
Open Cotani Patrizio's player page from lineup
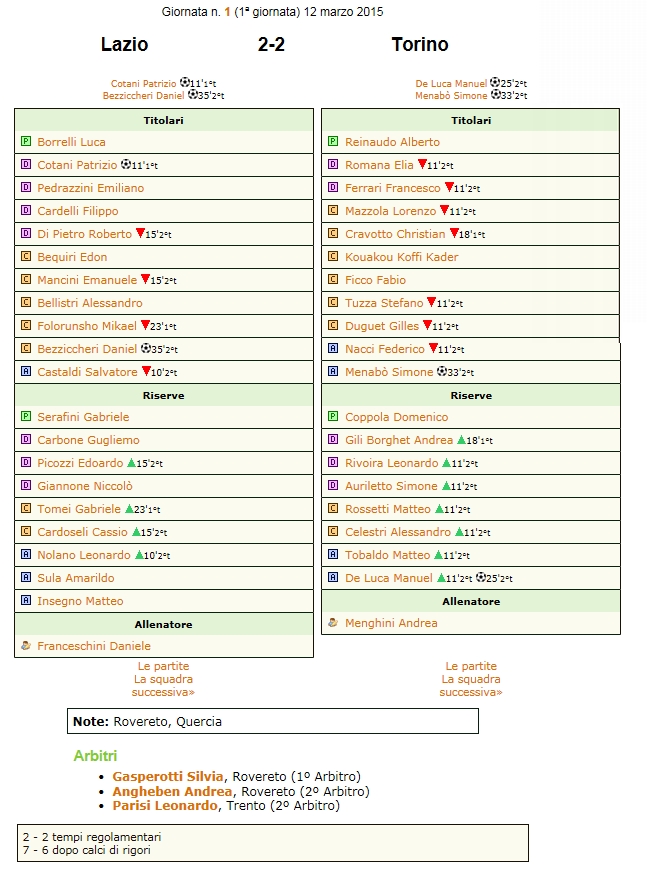click(77, 165)
